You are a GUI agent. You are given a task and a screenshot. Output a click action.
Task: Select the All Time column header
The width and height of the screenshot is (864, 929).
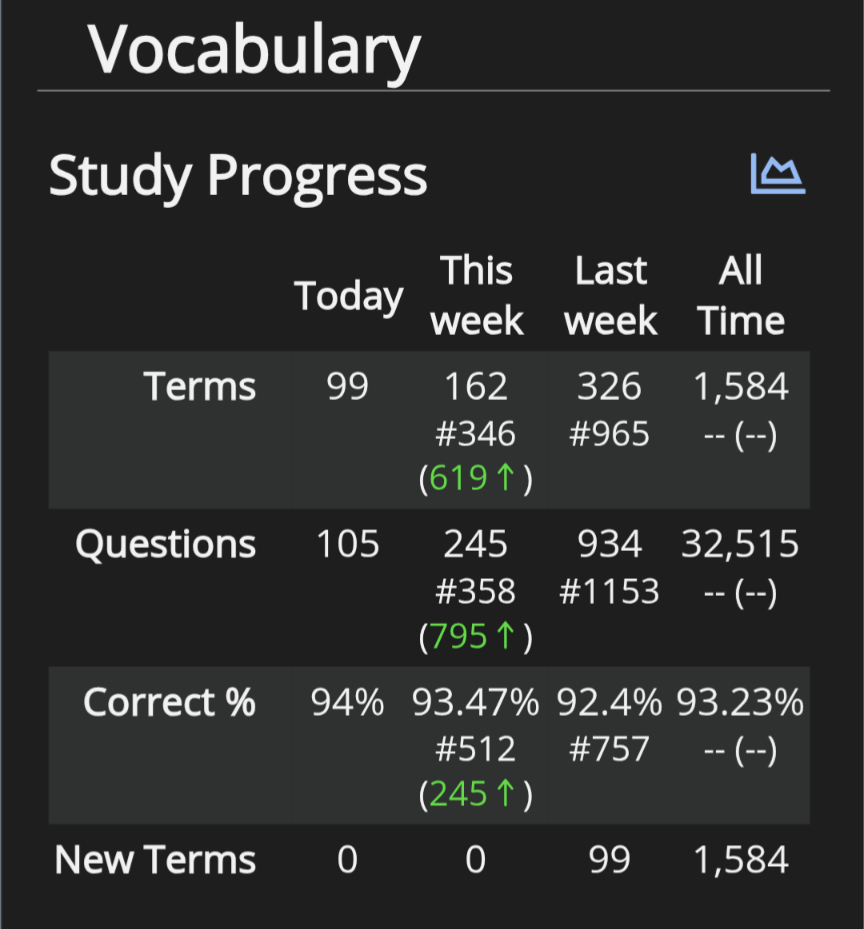[x=741, y=296]
